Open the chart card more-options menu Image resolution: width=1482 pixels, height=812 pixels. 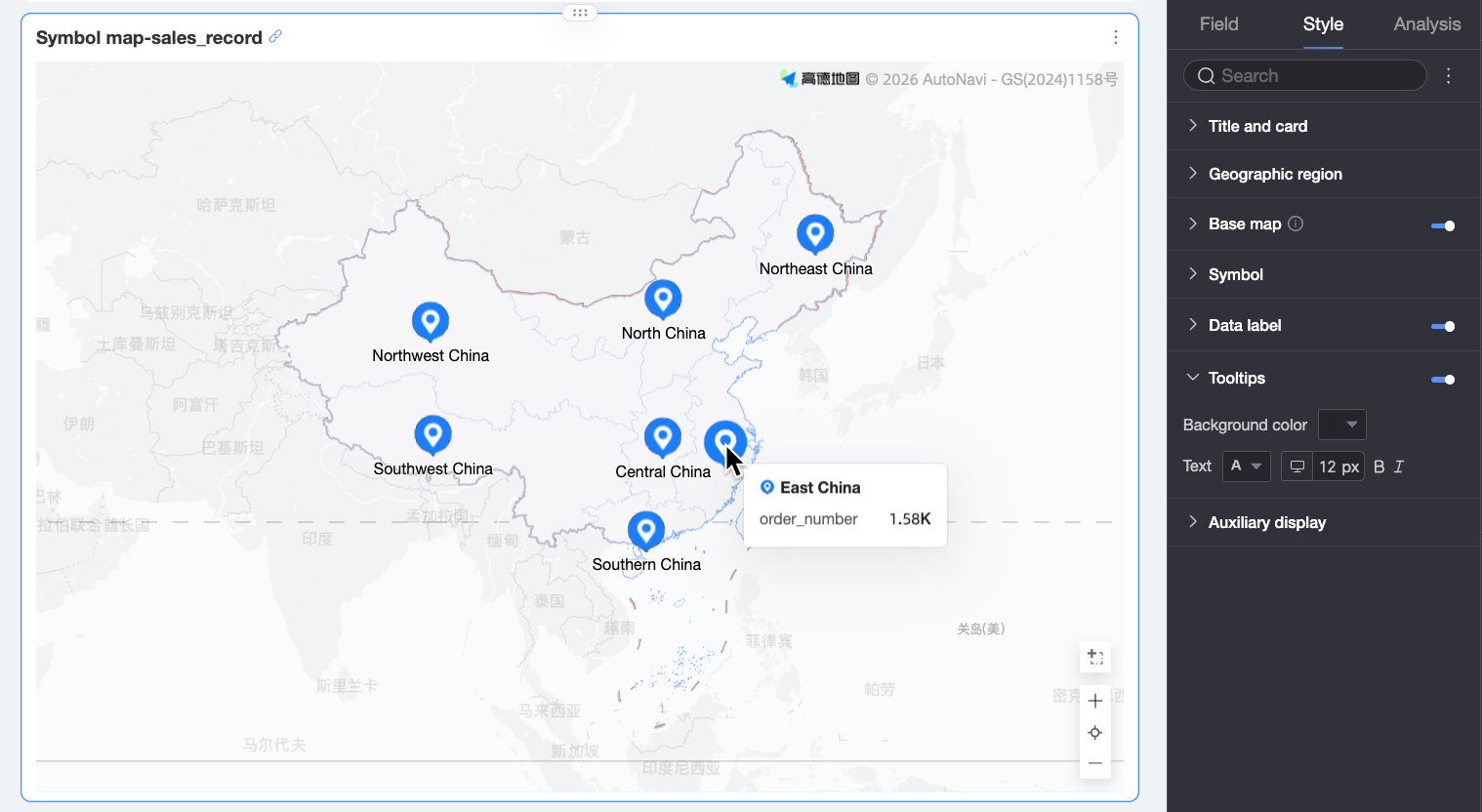coord(1116,37)
